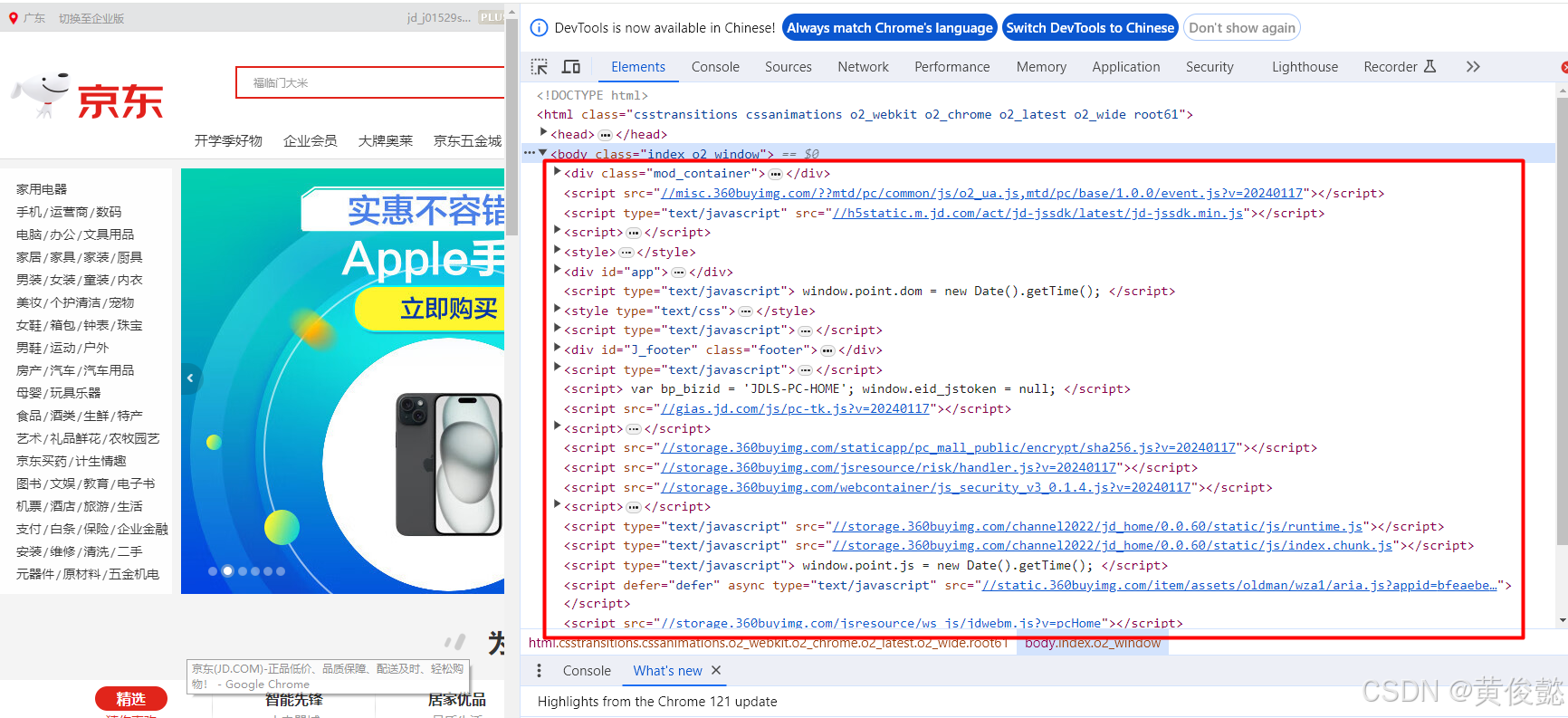
Task: Toggle the device toolbar icon
Action: (571, 67)
